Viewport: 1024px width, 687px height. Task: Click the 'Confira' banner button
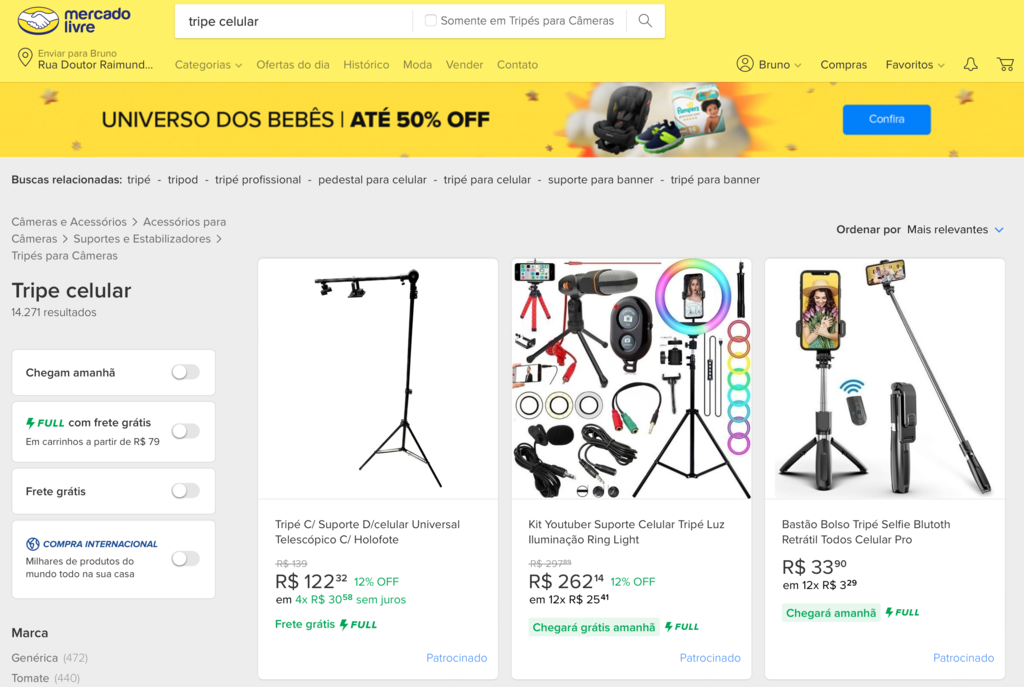(x=886, y=119)
